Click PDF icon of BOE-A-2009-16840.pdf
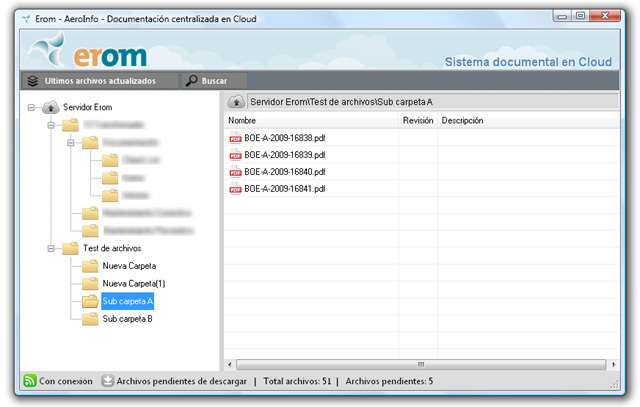This screenshot has width=640, height=407. (x=235, y=172)
